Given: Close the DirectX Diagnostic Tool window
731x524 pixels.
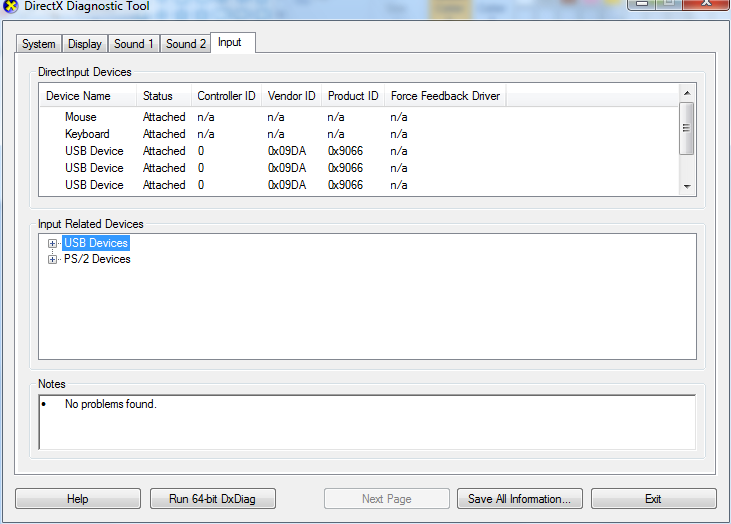Looking at the screenshot, I should [706, 4].
